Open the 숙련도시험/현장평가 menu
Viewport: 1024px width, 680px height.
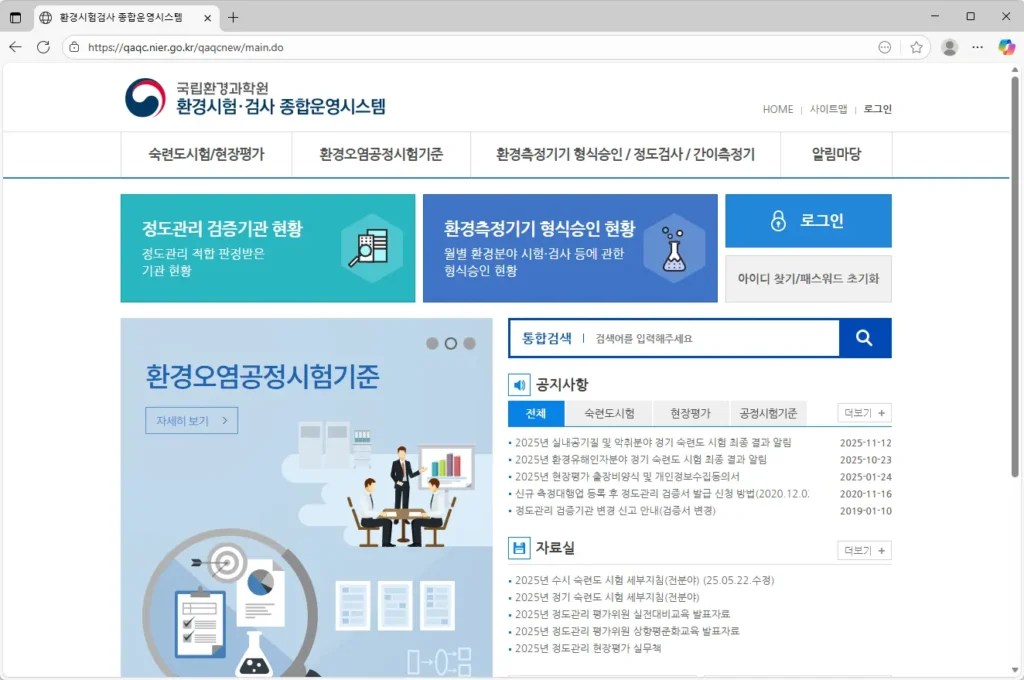(x=206, y=154)
